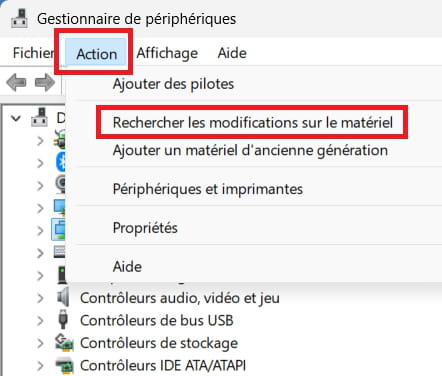
Task: Choose Rechercher les modifications sur le matériel
Action: point(253,122)
